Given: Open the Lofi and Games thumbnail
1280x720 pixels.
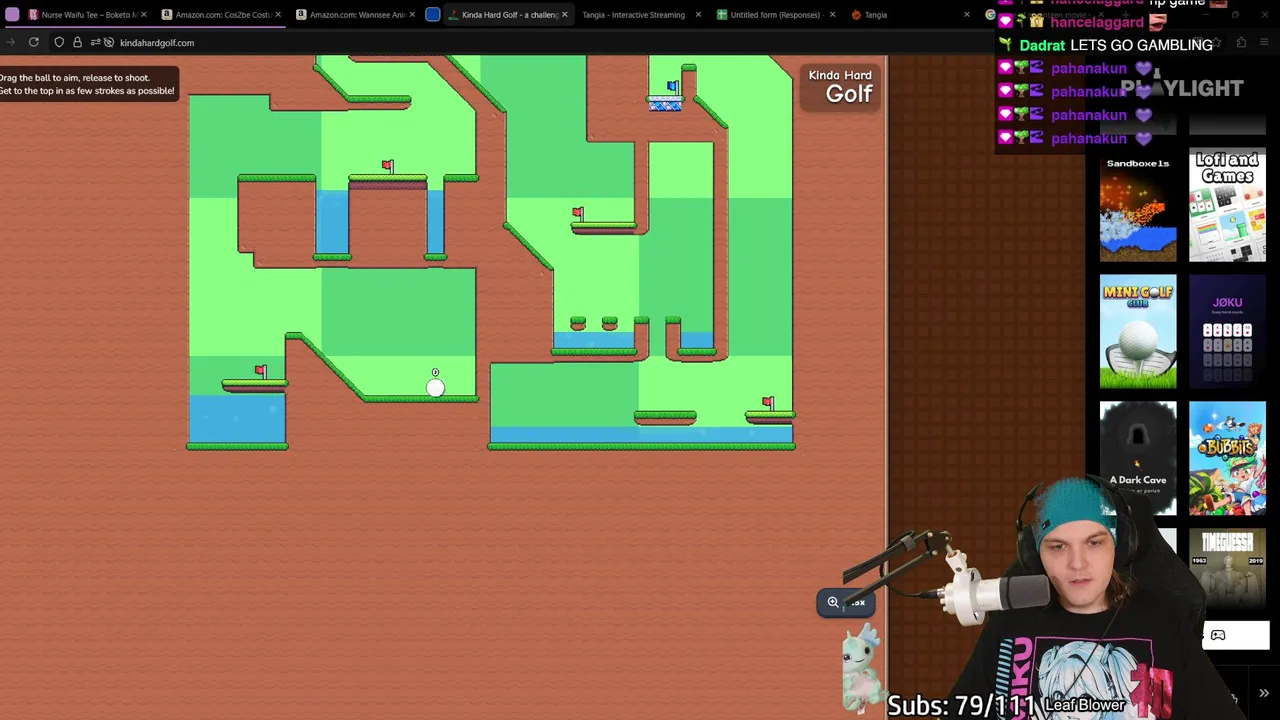Looking at the screenshot, I should (x=1227, y=206).
